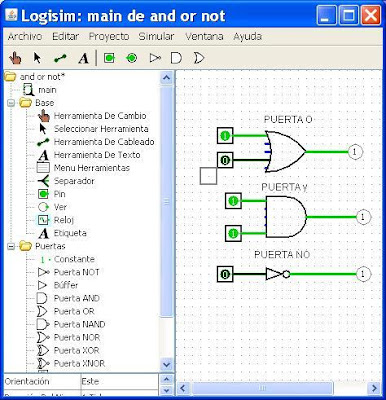
Task: Toggle the lower input pin of AND gate
Action: click(233, 233)
